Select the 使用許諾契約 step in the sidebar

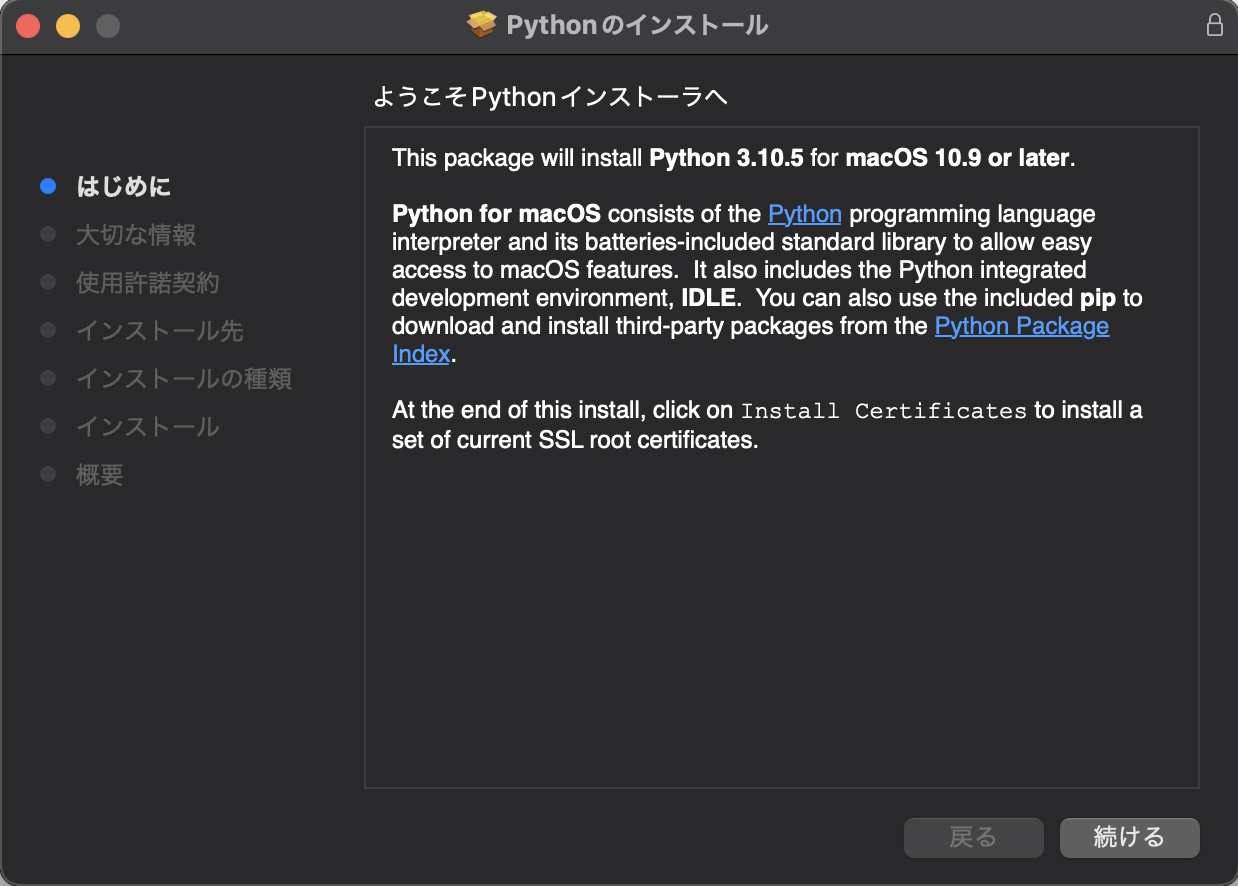pos(148,282)
